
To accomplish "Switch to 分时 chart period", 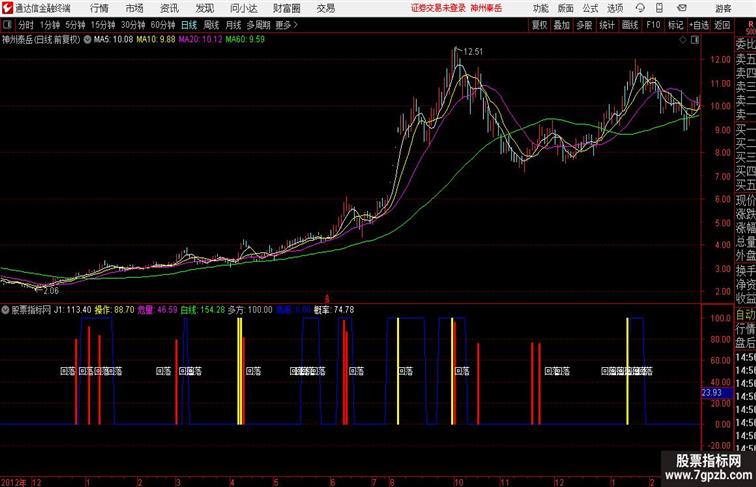I will 26,25.
